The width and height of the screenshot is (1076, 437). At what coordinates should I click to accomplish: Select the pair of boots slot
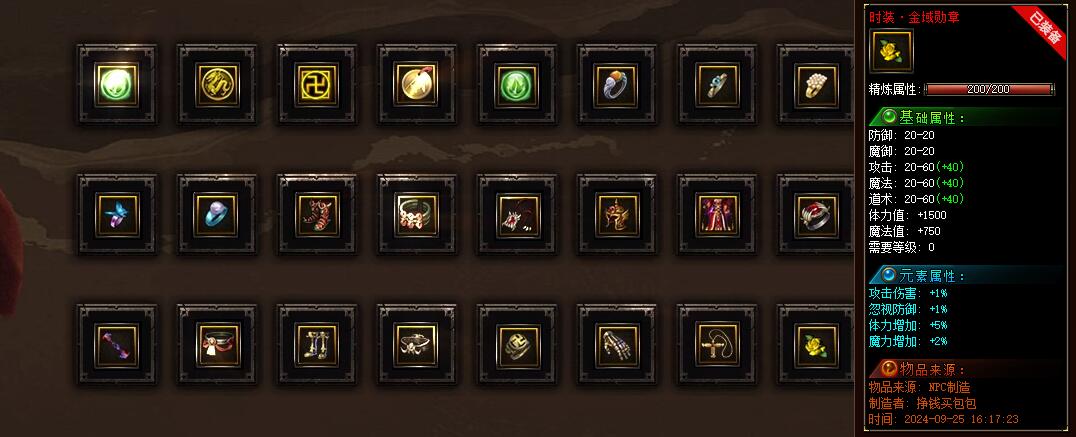coord(317,345)
